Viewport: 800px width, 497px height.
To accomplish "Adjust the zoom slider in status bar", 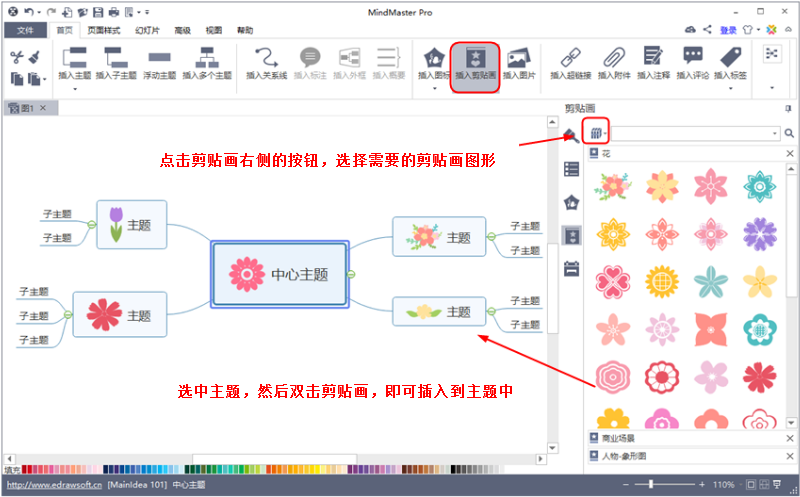I will 651,484.
